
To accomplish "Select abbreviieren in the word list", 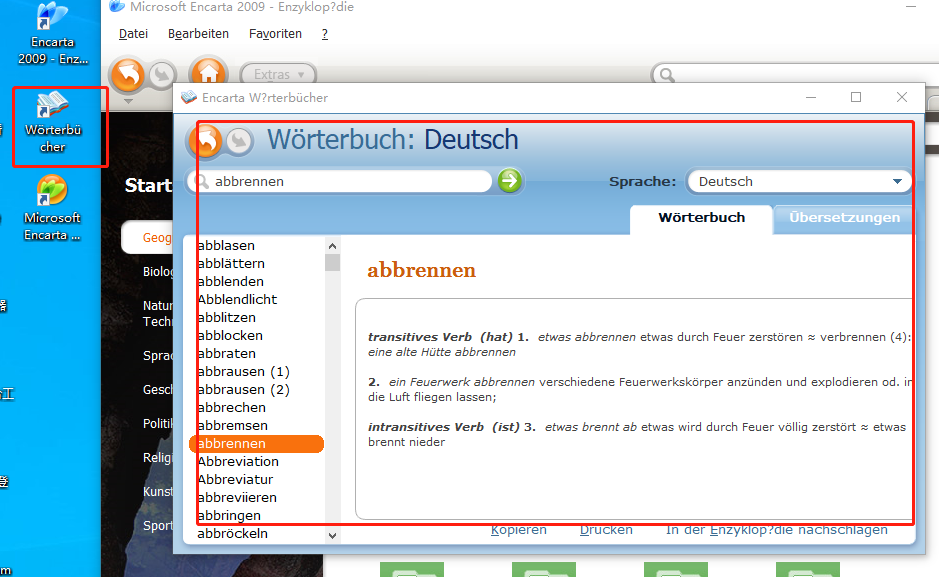I will (237, 497).
